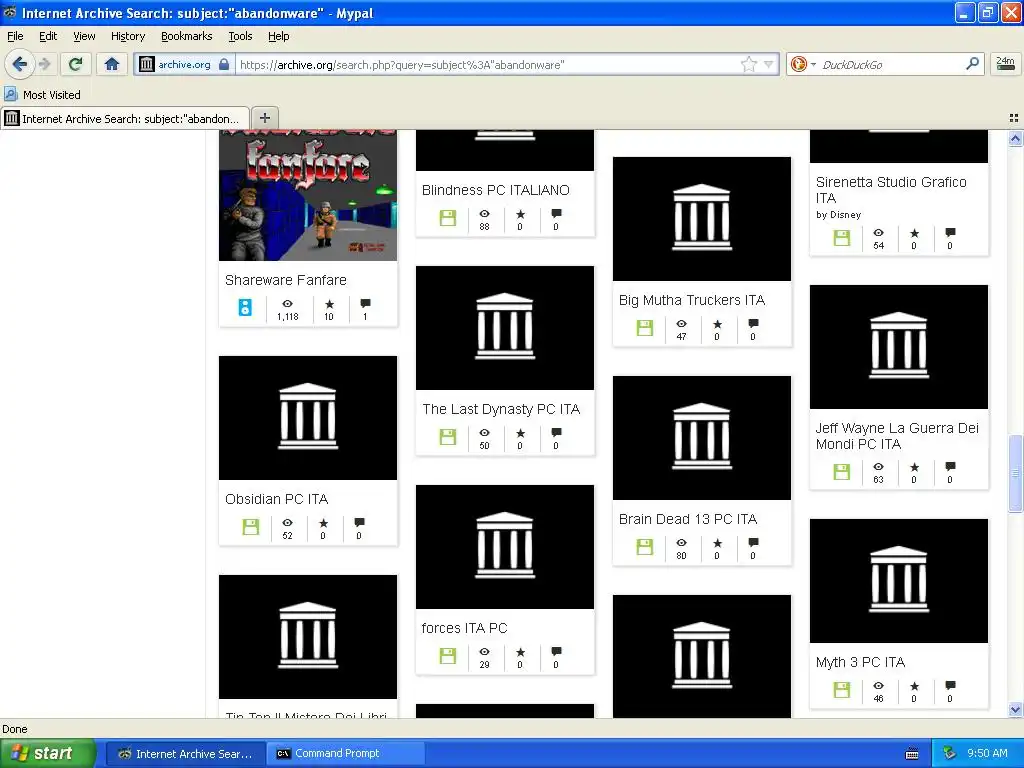1024x768 pixels.
Task: Click the floppy icon under Sirenetta Studio Grafico
Action: coord(842,238)
